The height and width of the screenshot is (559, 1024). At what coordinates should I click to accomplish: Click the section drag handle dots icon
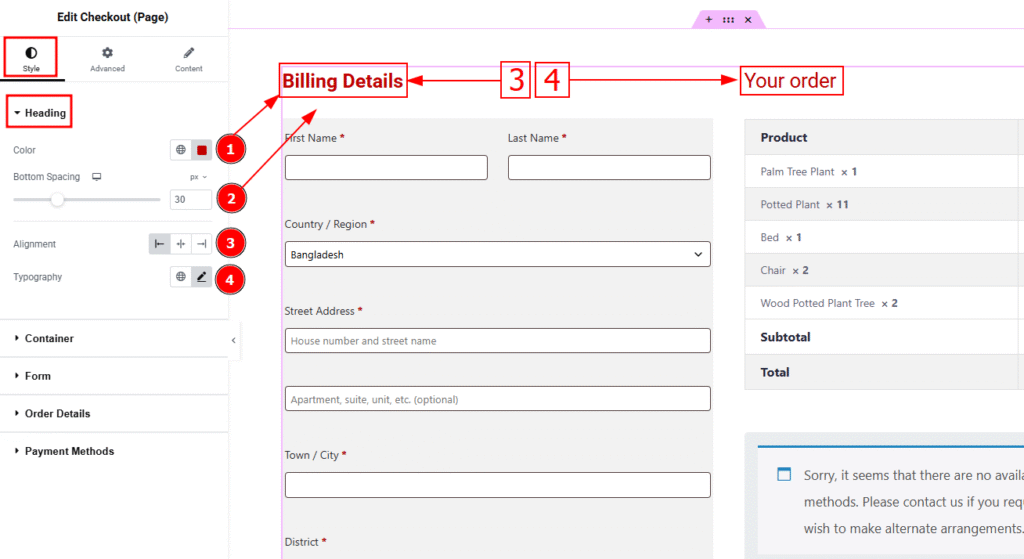pyautogui.click(x=728, y=19)
